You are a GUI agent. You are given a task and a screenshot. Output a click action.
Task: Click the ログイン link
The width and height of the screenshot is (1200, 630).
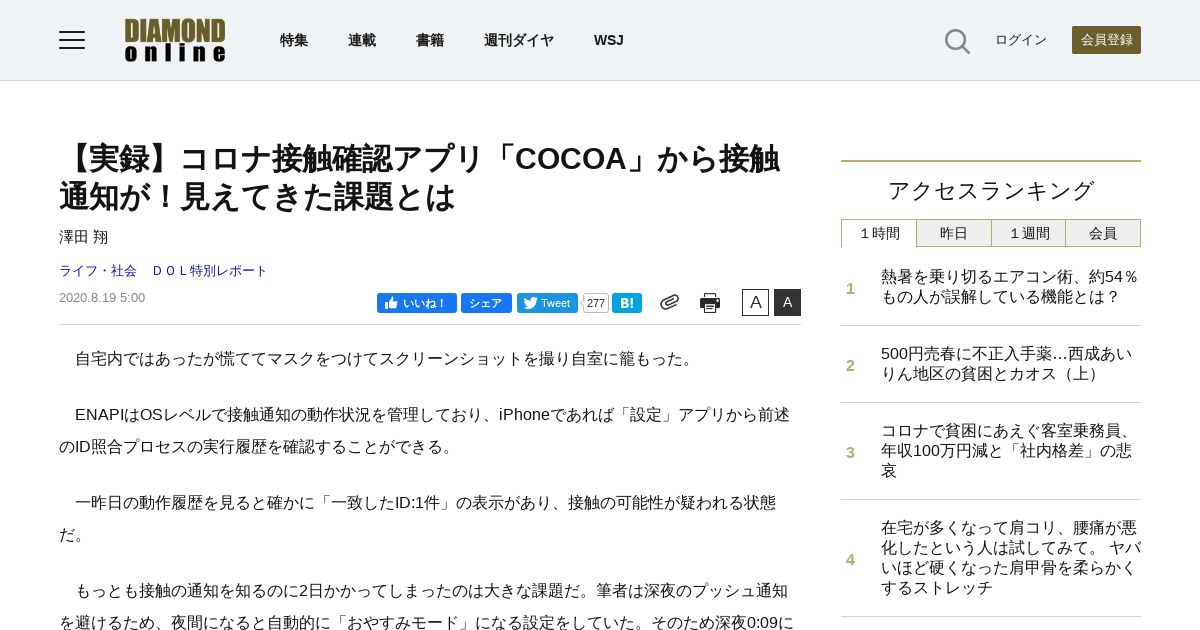[x=1021, y=40]
